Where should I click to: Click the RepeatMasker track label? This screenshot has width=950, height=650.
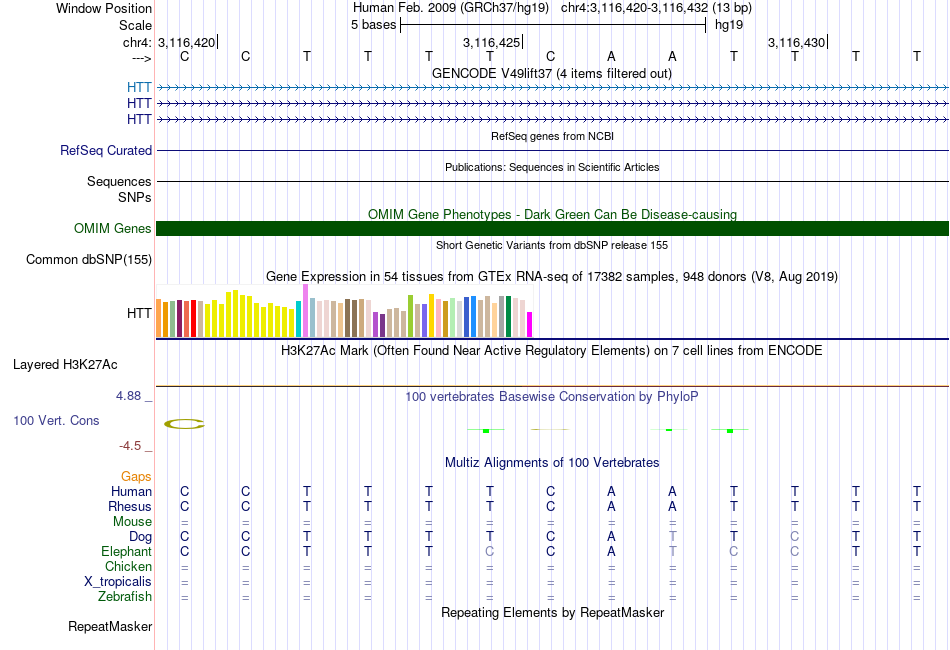(x=110, y=626)
